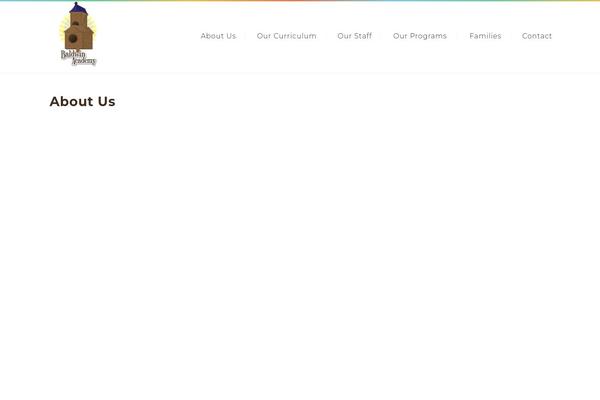Go to the Our Staff page

355,36
